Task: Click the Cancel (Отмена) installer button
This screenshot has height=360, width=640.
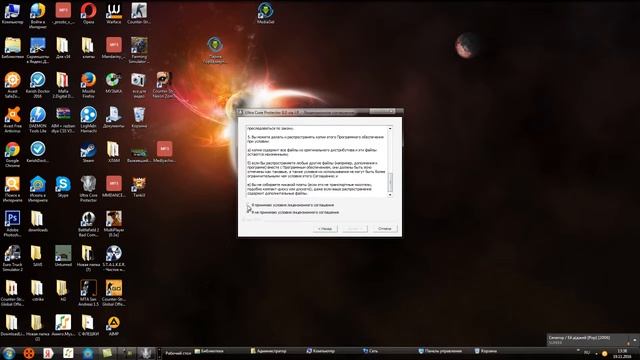Action: (384, 229)
